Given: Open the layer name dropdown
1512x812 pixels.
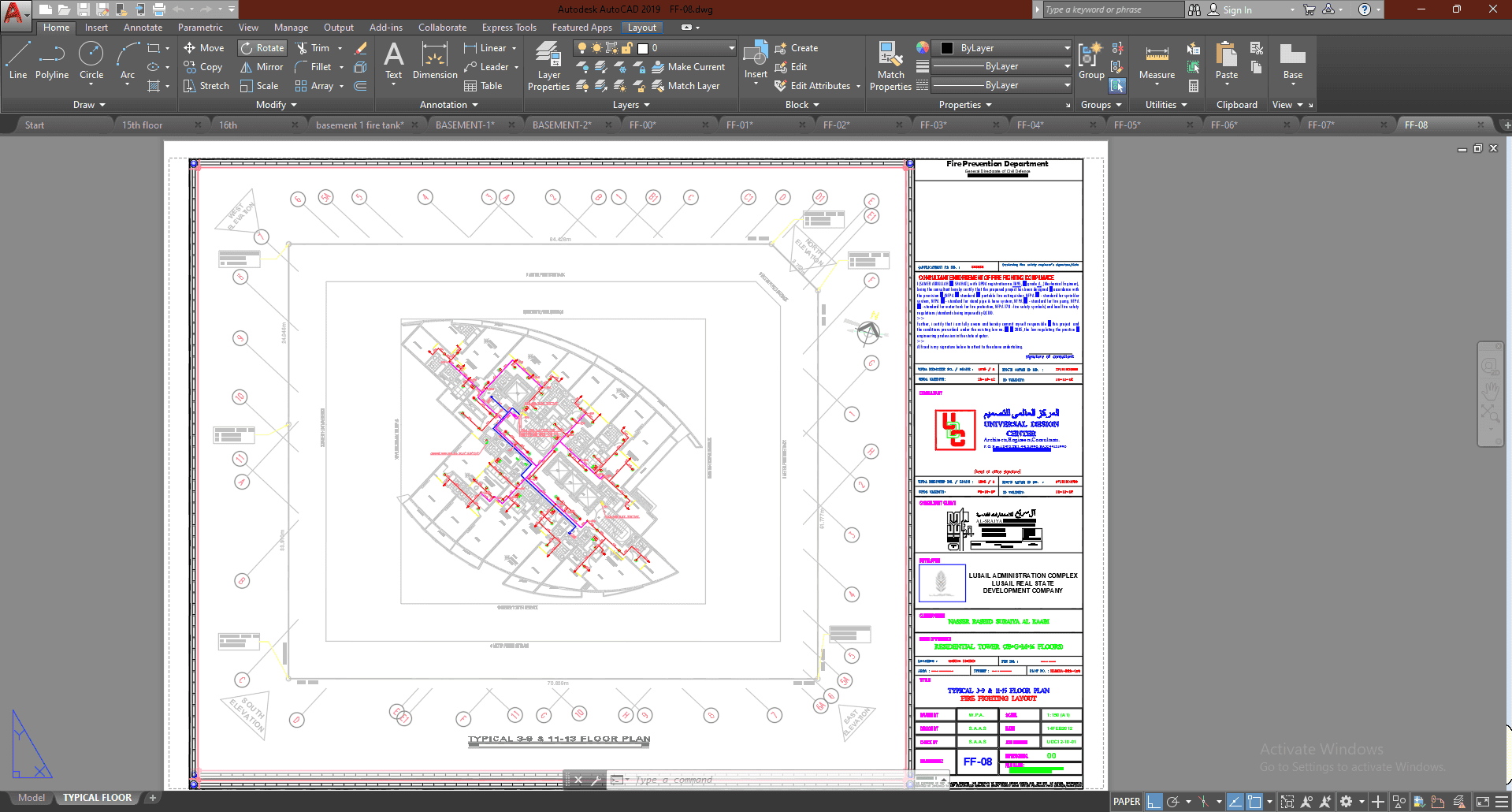Looking at the screenshot, I should (693, 48).
